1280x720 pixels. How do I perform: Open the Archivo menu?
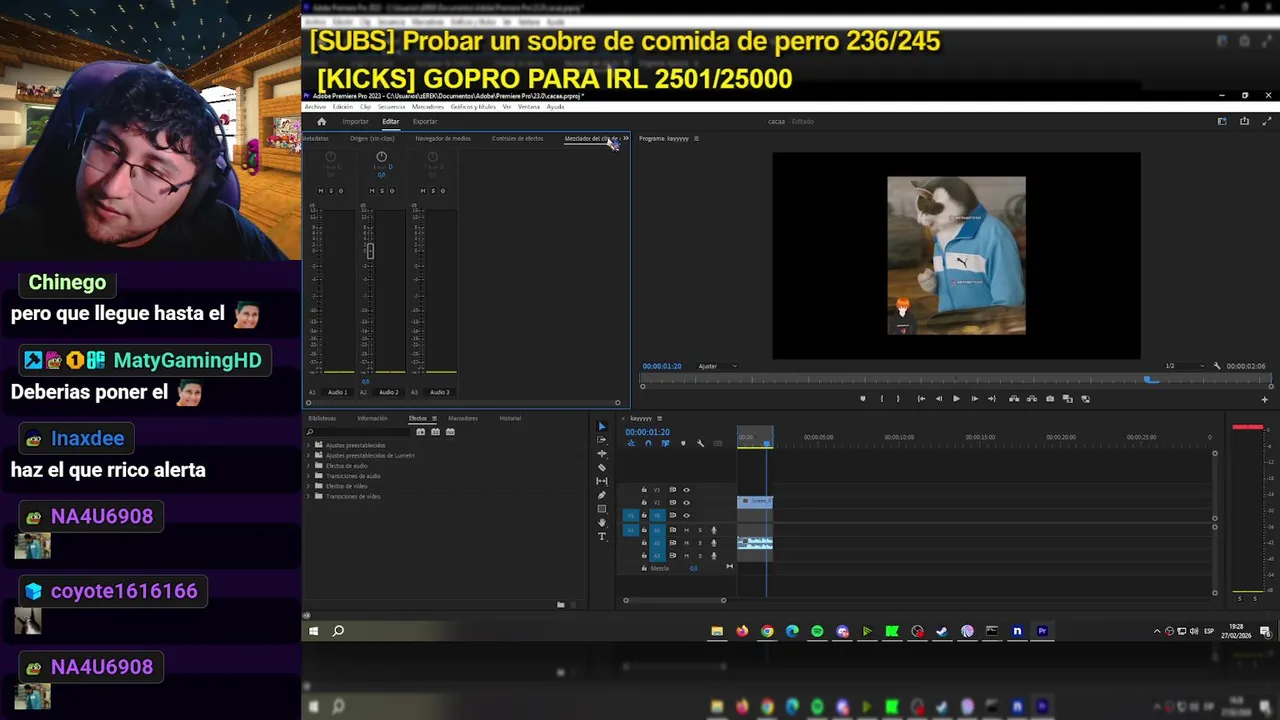pyautogui.click(x=315, y=106)
